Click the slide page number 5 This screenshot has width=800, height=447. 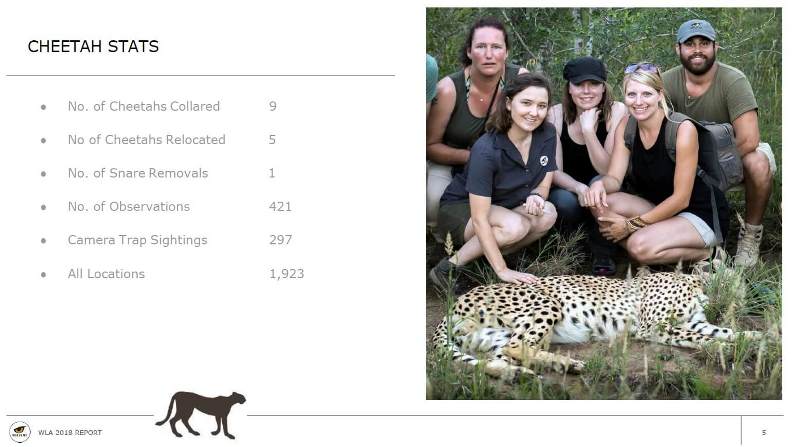coord(764,432)
